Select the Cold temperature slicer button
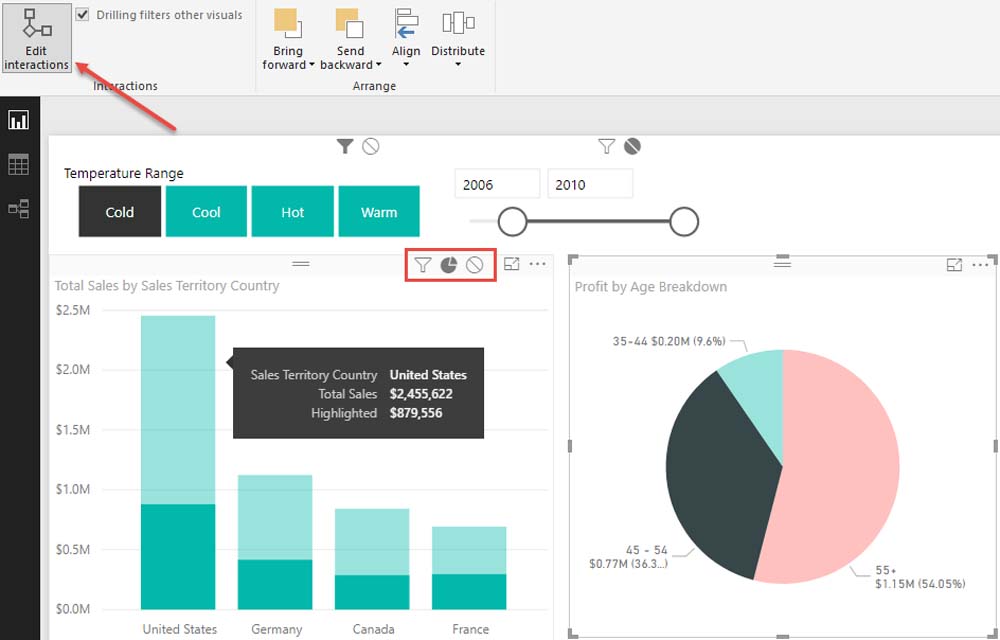Viewport: 1000px width, 640px height. 120,212
